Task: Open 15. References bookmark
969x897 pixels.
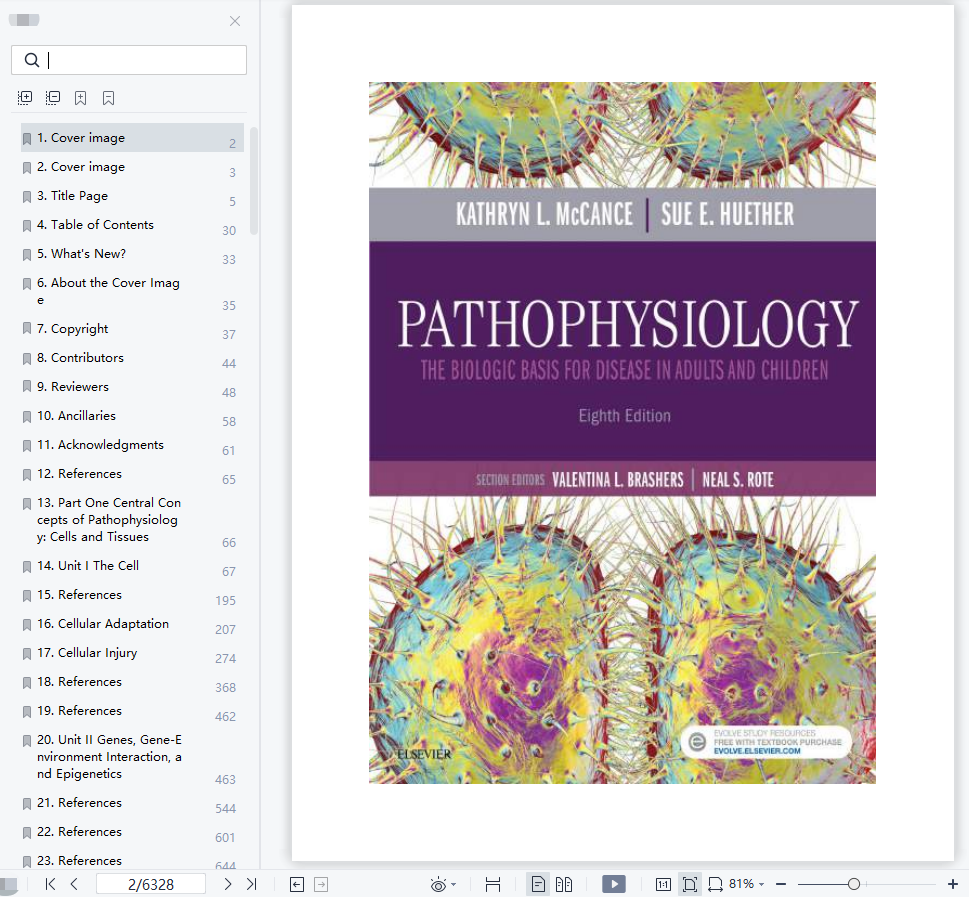Action: click(x=132, y=595)
